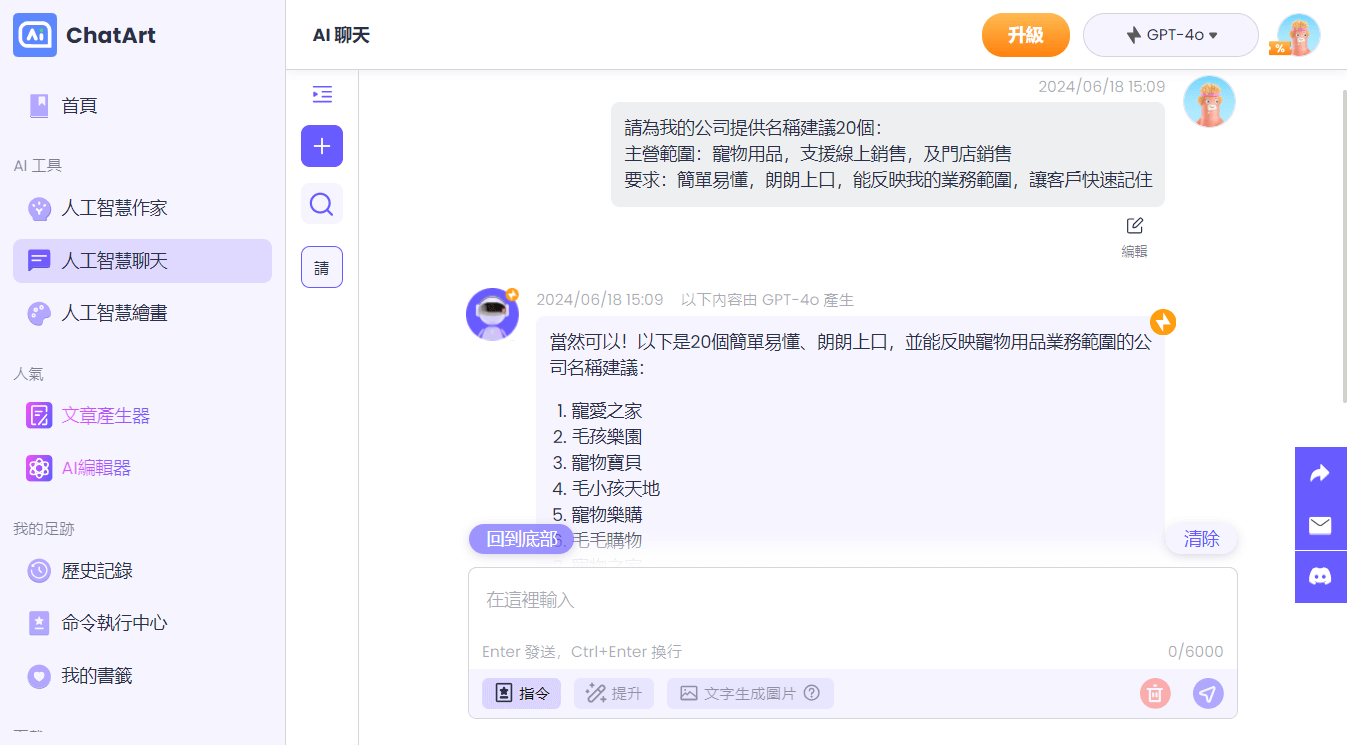
Task: Click the email envelope side button
Action: 1321,525
